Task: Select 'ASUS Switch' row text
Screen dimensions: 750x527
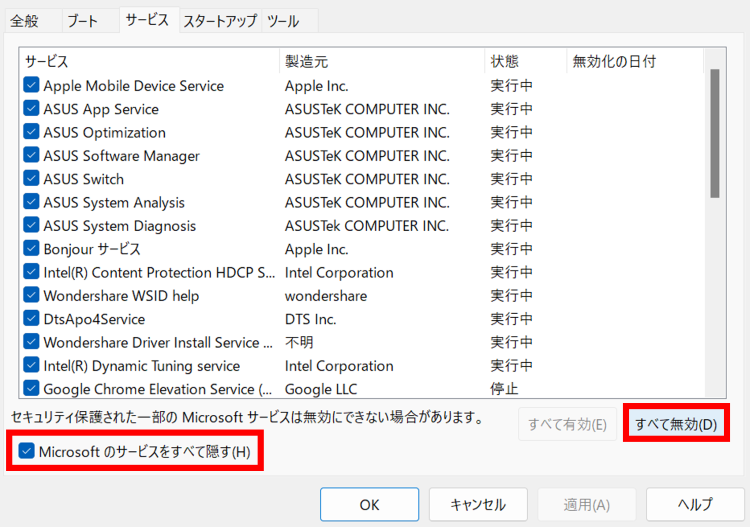Action: tap(84, 179)
